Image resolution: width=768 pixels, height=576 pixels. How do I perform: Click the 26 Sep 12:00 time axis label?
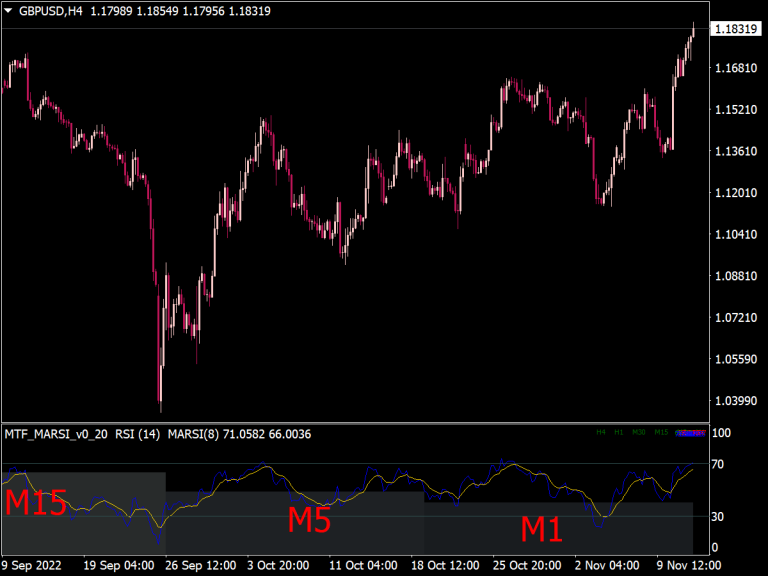pos(200,565)
